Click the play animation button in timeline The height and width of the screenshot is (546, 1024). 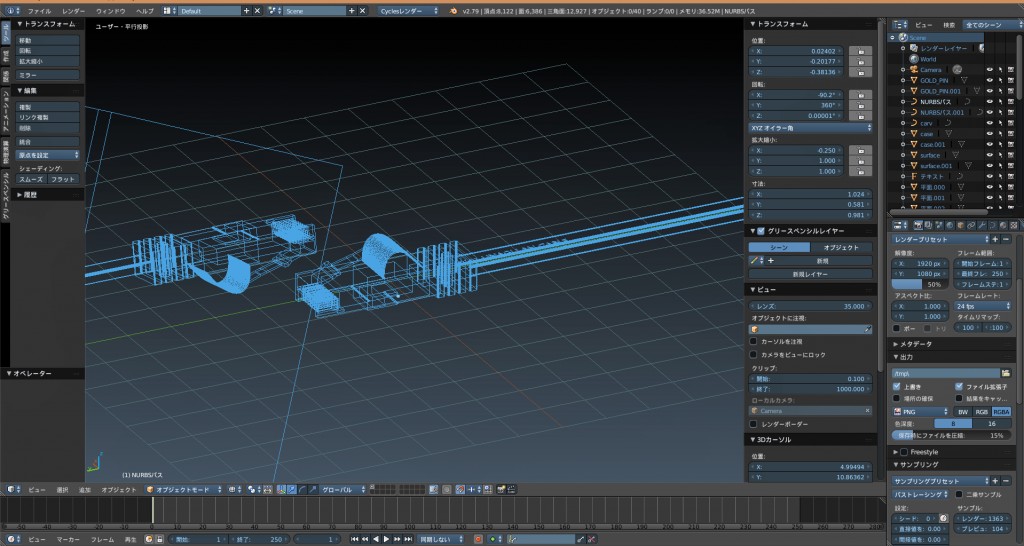(386, 539)
